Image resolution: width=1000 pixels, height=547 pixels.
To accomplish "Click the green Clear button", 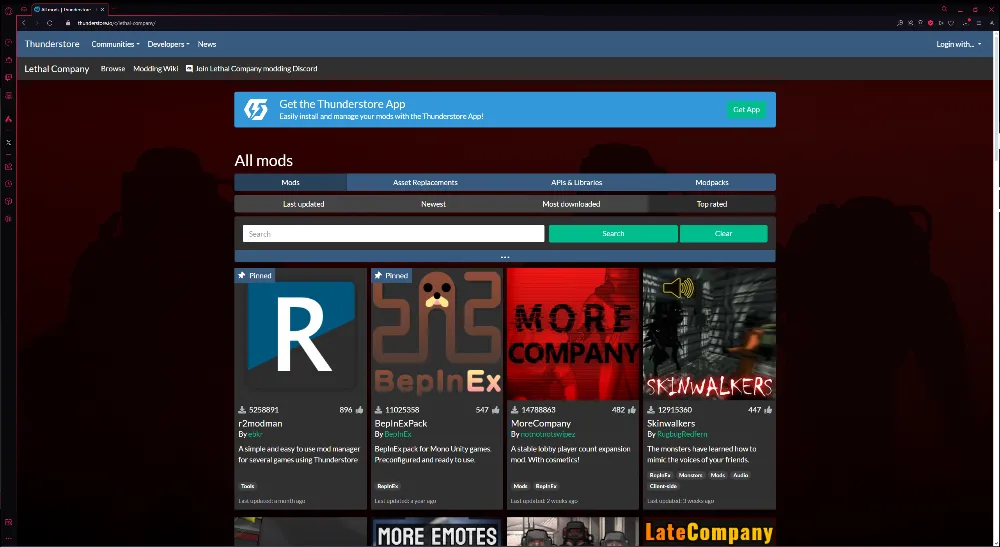I will (x=723, y=233).
